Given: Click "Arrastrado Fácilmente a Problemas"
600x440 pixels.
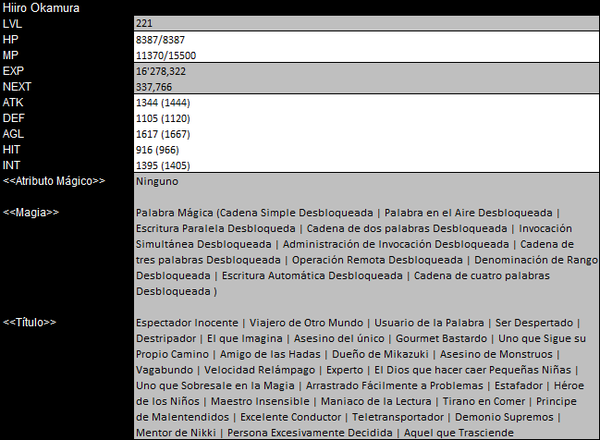Looking at the screenshot, I should [x=395, y=385].
